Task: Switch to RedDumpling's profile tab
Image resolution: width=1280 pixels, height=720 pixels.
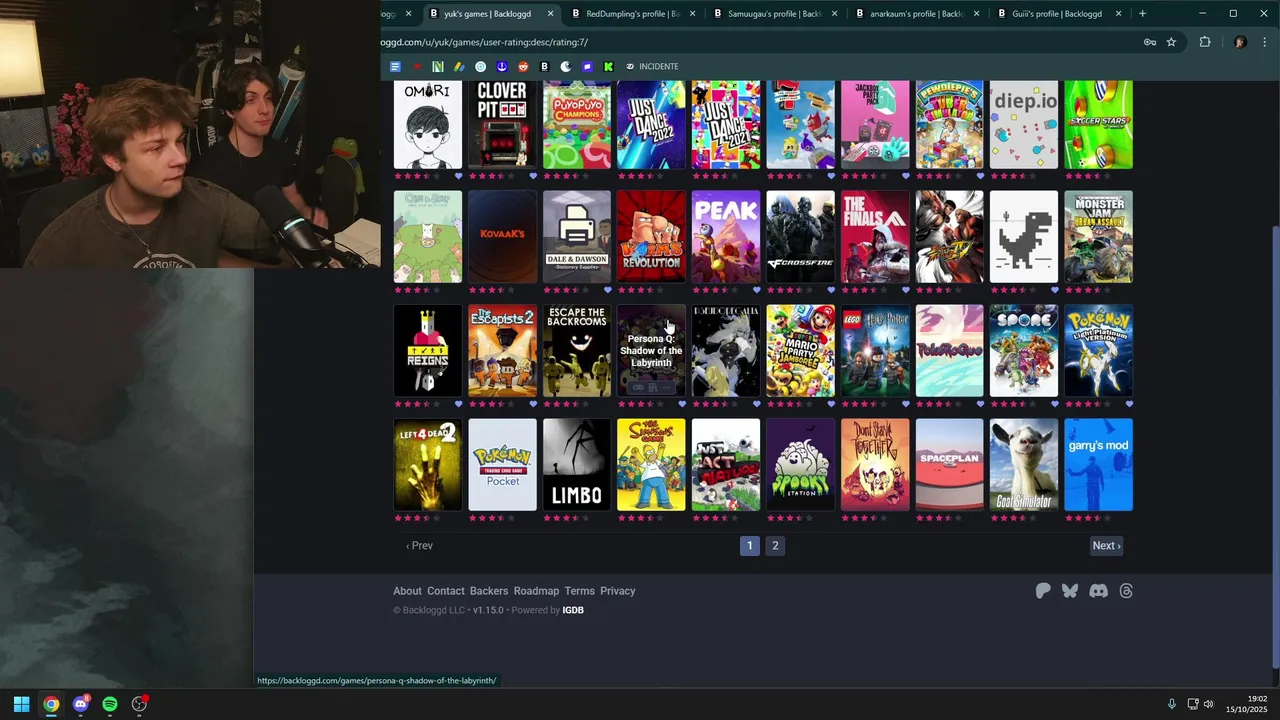Action: pyautogui.click(x=632, y=14)
